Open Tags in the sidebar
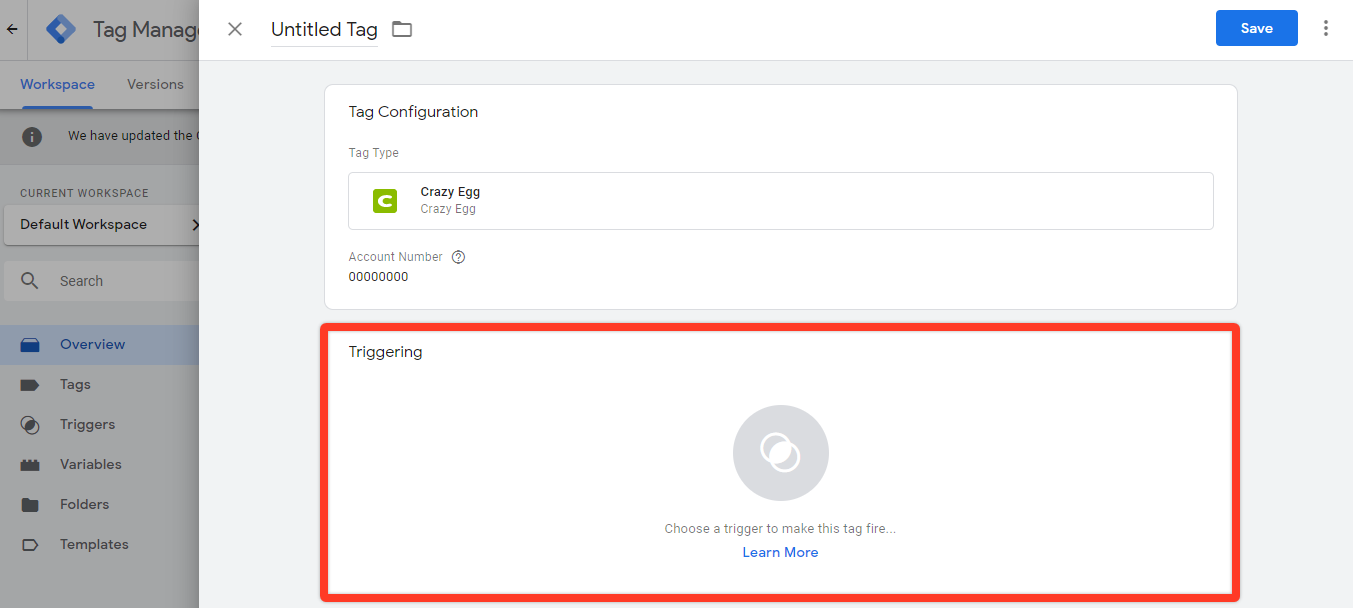This screenshot has width=1353, height=608. [x=100, y=384]
